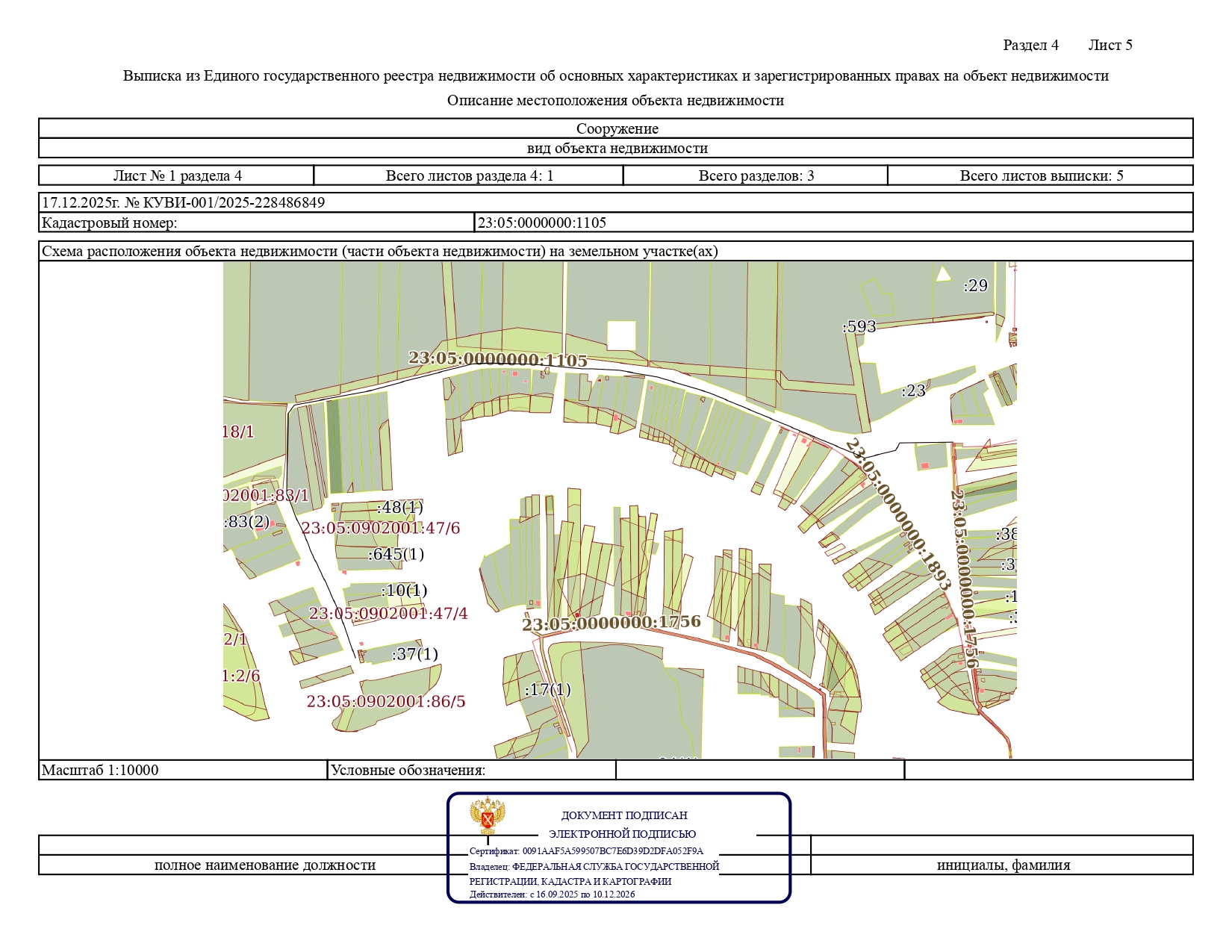
Task: Click the 'Кадастровый номер:' label
Action: (109, 223)
